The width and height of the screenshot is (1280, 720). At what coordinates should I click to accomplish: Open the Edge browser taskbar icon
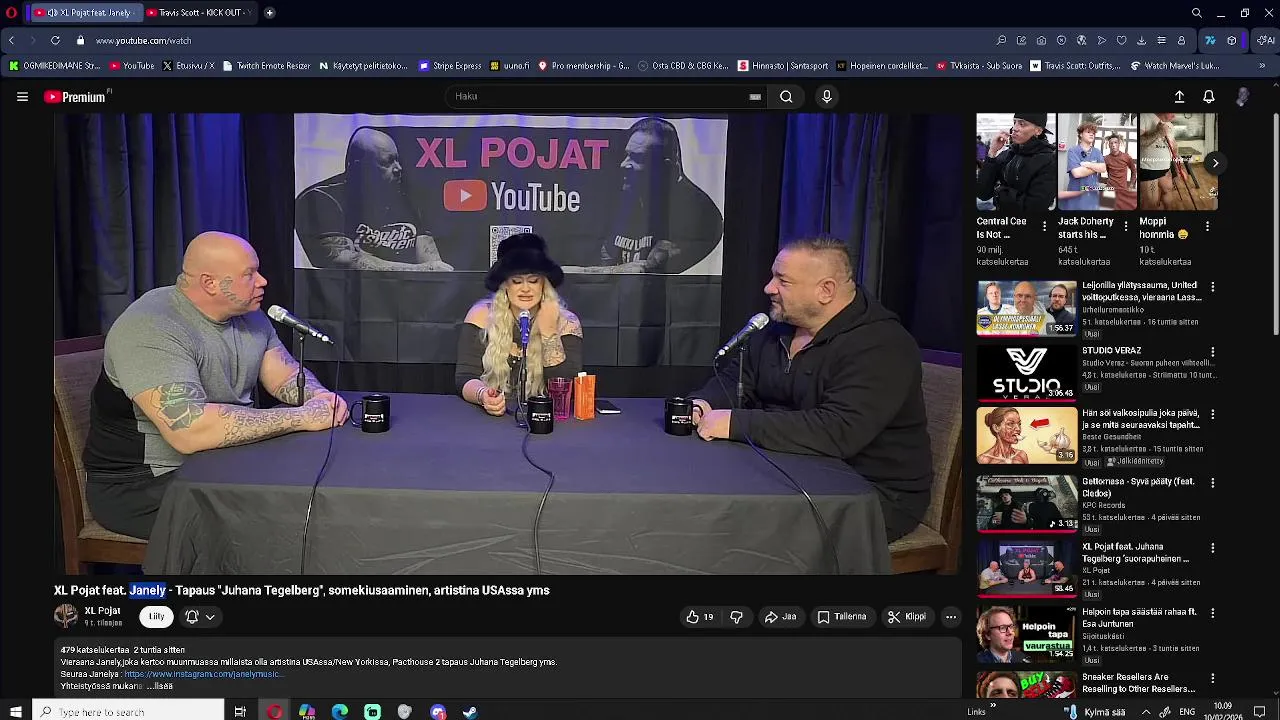pos(340,712)
